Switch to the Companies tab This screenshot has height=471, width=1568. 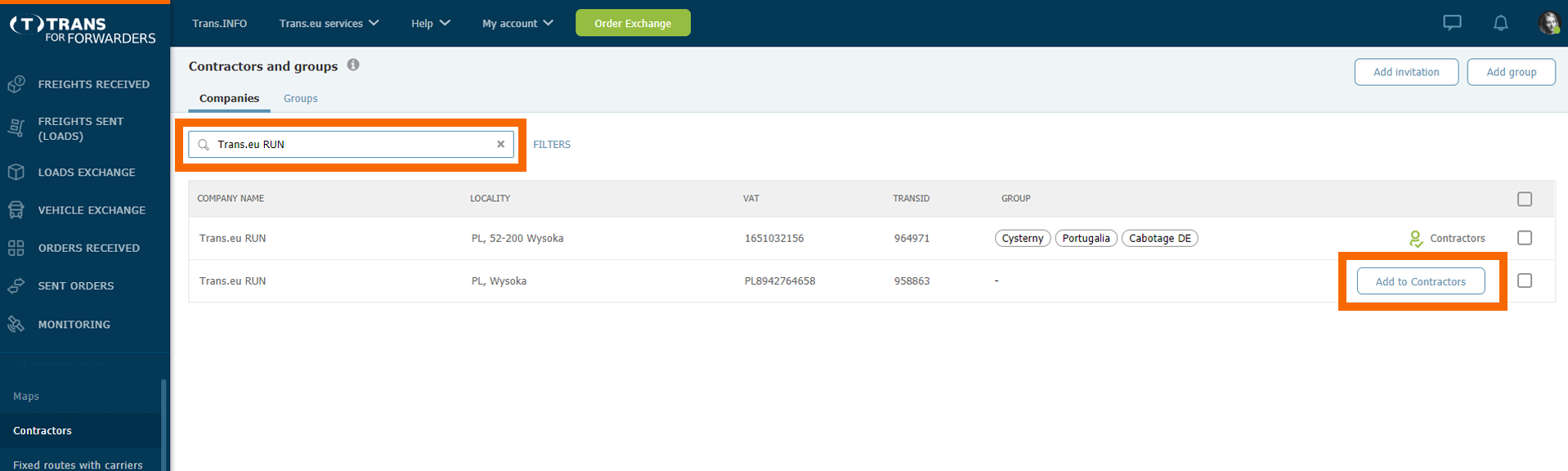(229, 98)
